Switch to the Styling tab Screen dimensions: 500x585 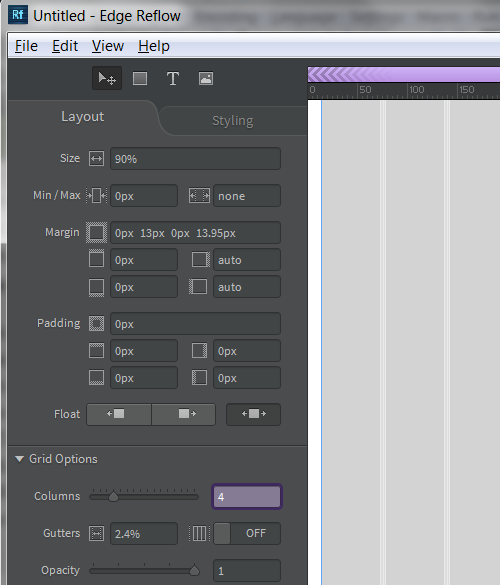(233, 121)
